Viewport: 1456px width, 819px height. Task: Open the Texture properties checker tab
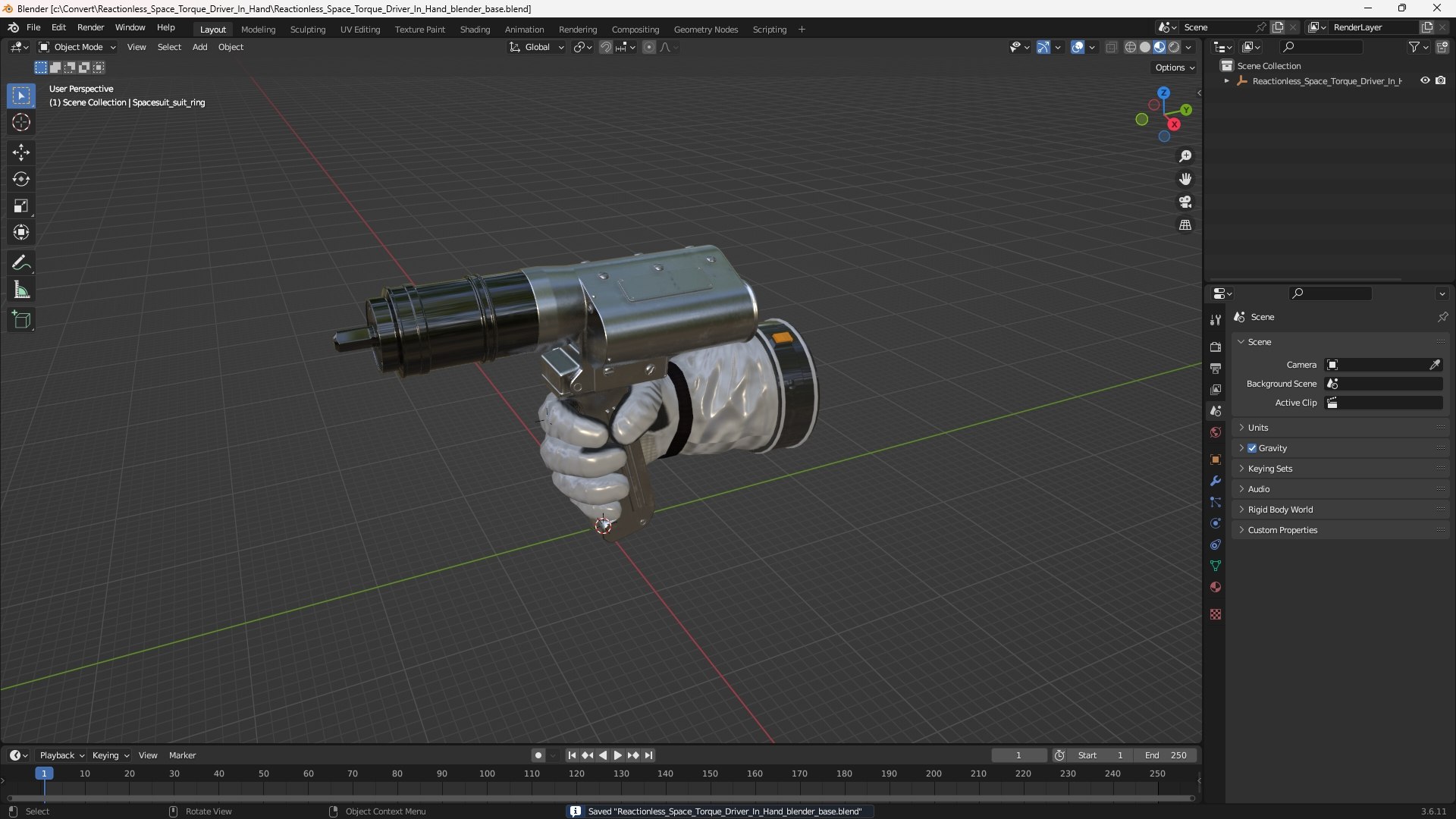[1216, 614]
